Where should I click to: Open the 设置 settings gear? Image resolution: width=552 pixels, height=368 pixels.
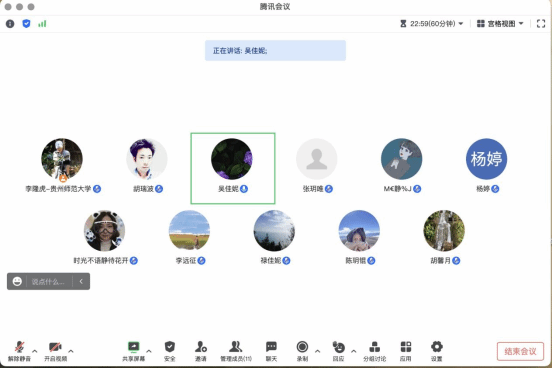click(x=437, y=351)
